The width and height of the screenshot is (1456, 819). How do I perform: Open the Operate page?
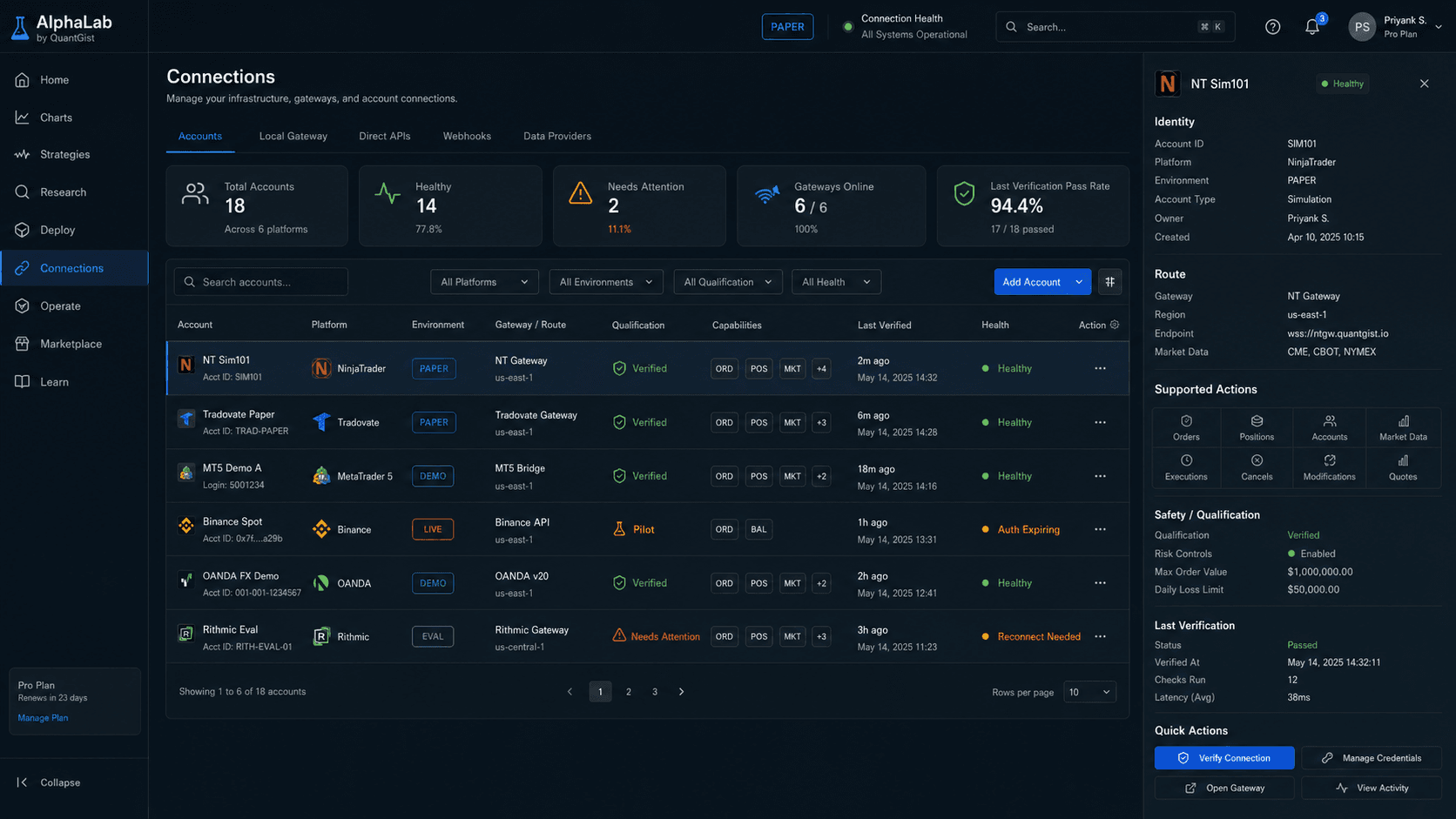click(74, 306)
